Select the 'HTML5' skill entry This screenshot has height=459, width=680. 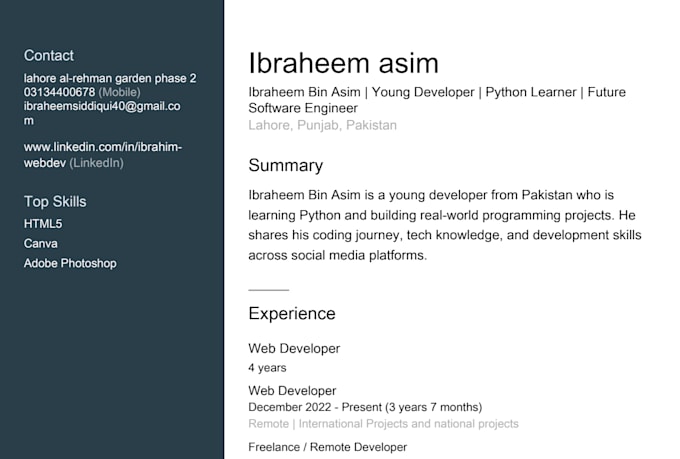click(43, 224)
